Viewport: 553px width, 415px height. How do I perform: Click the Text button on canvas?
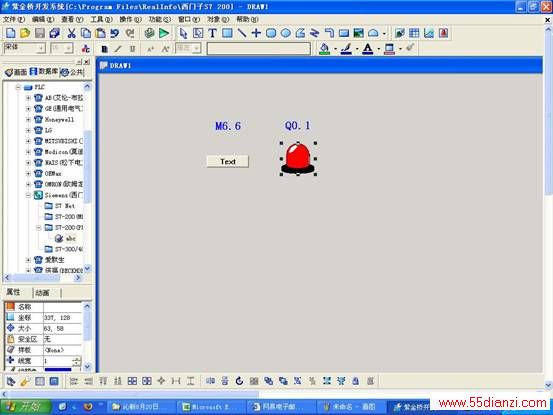[x=227, y=161]
